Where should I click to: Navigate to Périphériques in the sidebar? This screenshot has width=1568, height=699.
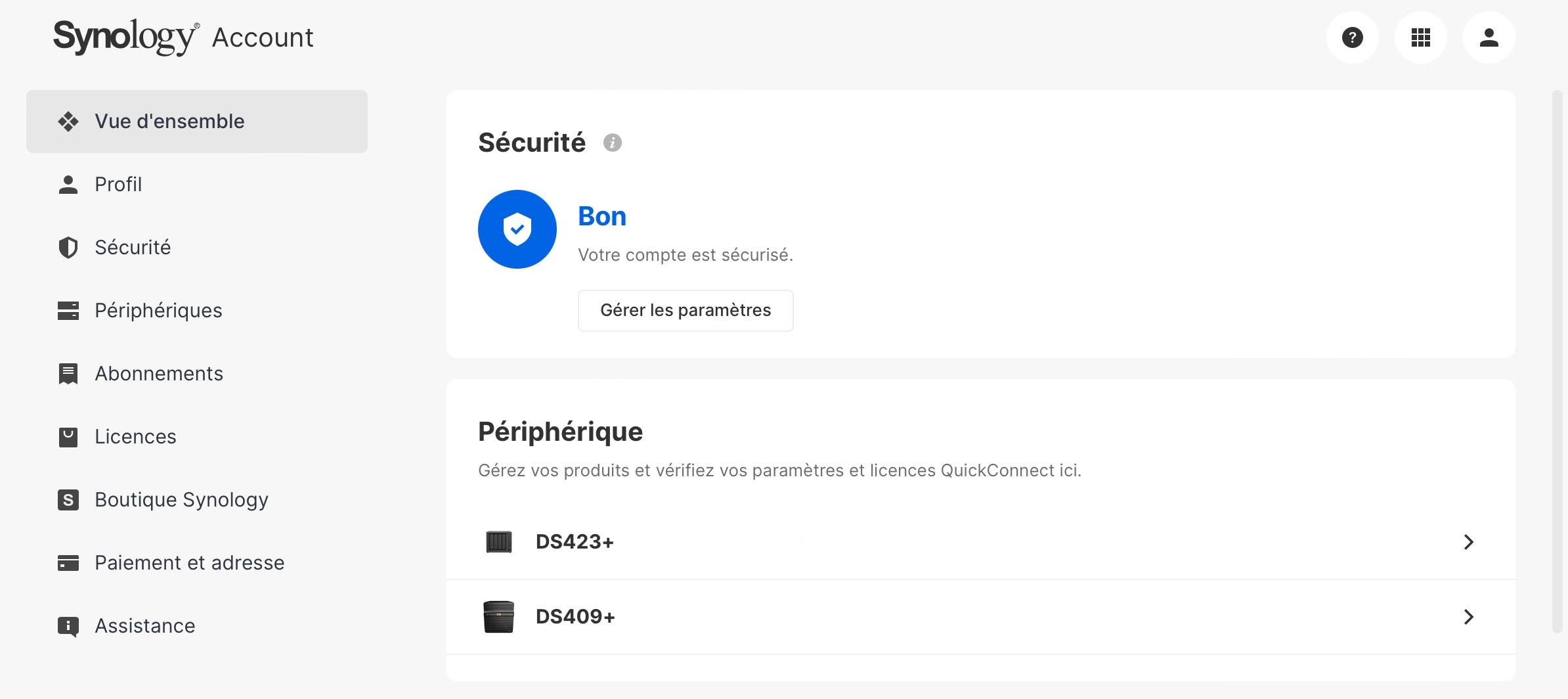158,311
